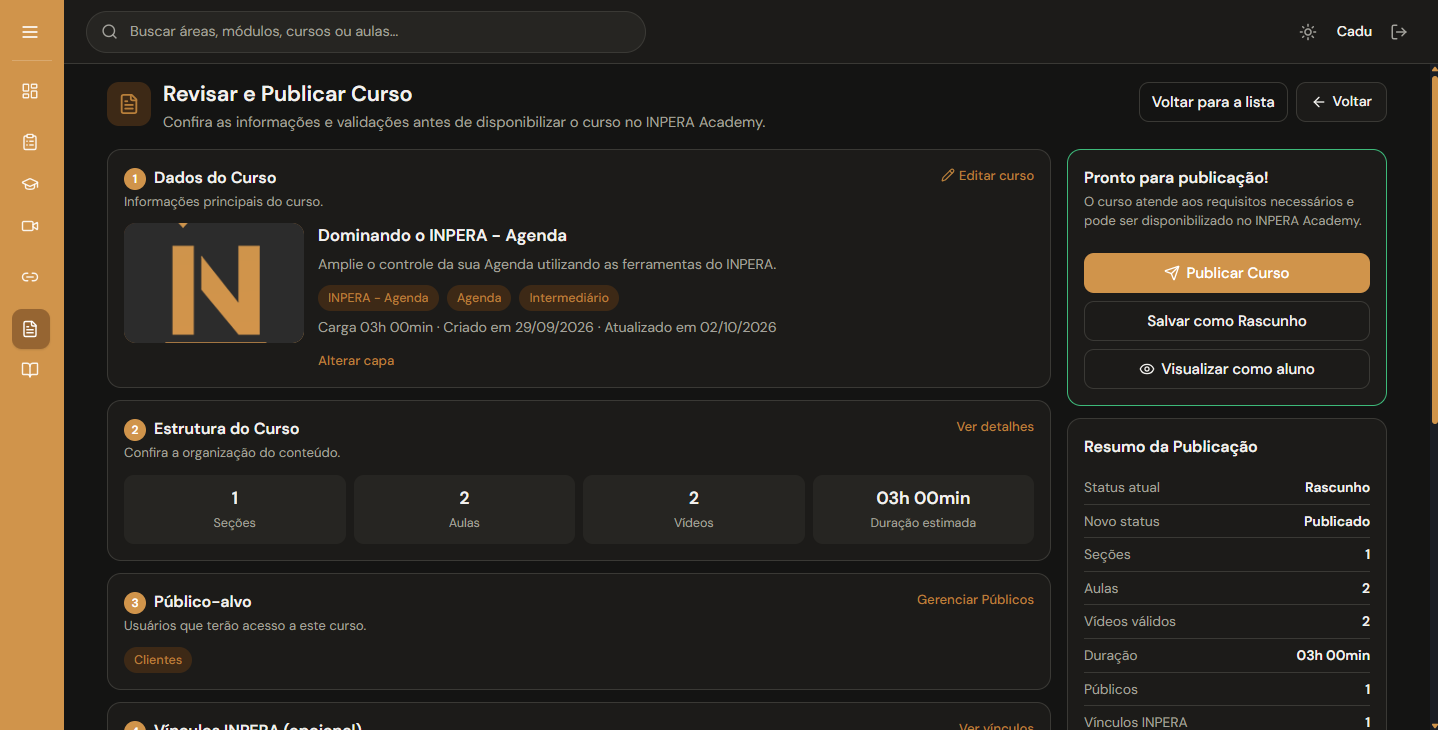Click Visualizar como aluno button
This screenshot has height=730, width=1438.
point(1227,369)
